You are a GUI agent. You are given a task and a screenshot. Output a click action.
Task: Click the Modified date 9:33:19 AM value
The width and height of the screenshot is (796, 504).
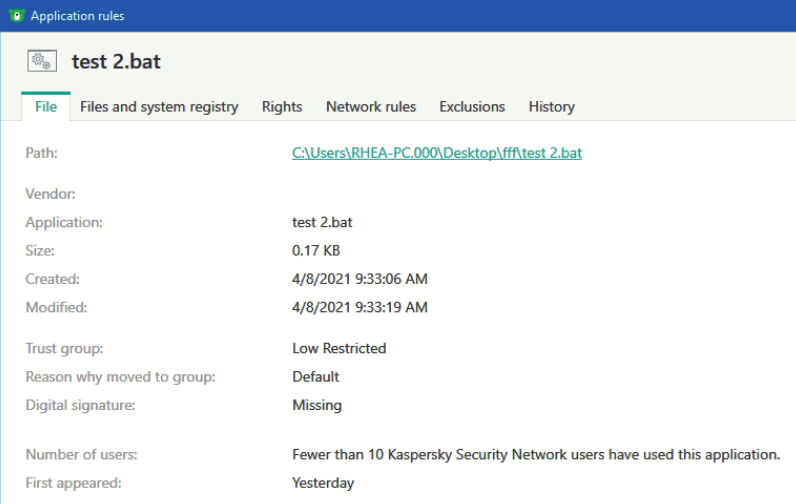coord(360,307)
